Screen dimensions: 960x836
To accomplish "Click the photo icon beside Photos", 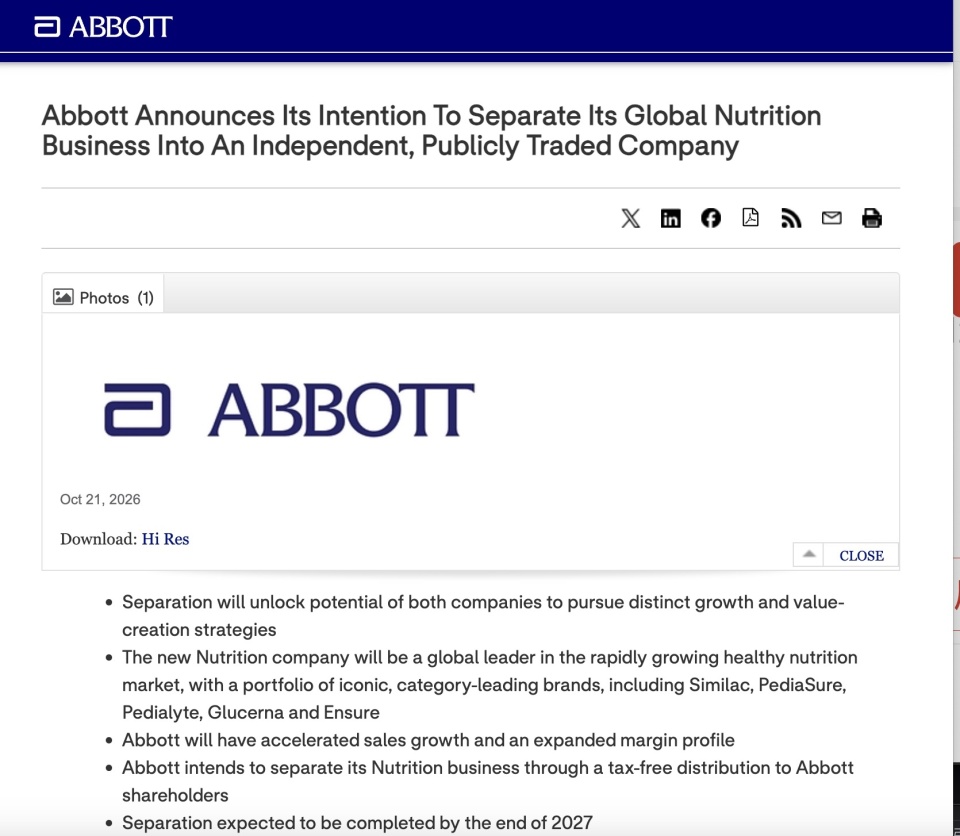I will (x=63, y=297).
